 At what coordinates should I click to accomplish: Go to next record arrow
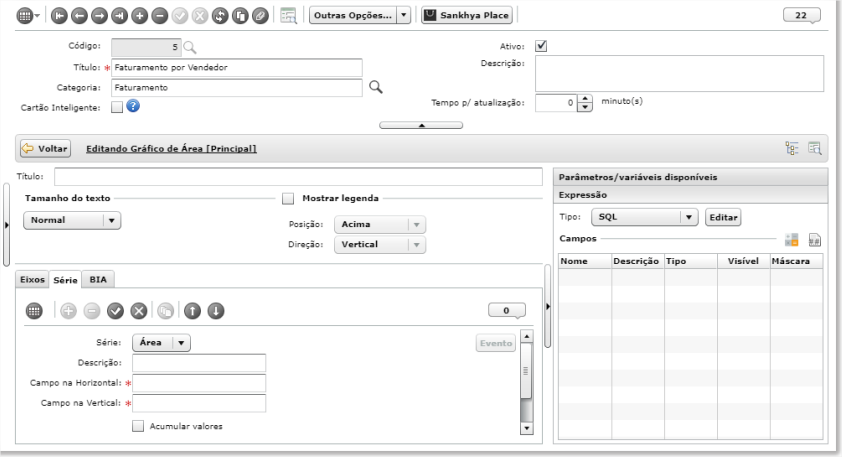coord(99,16)
